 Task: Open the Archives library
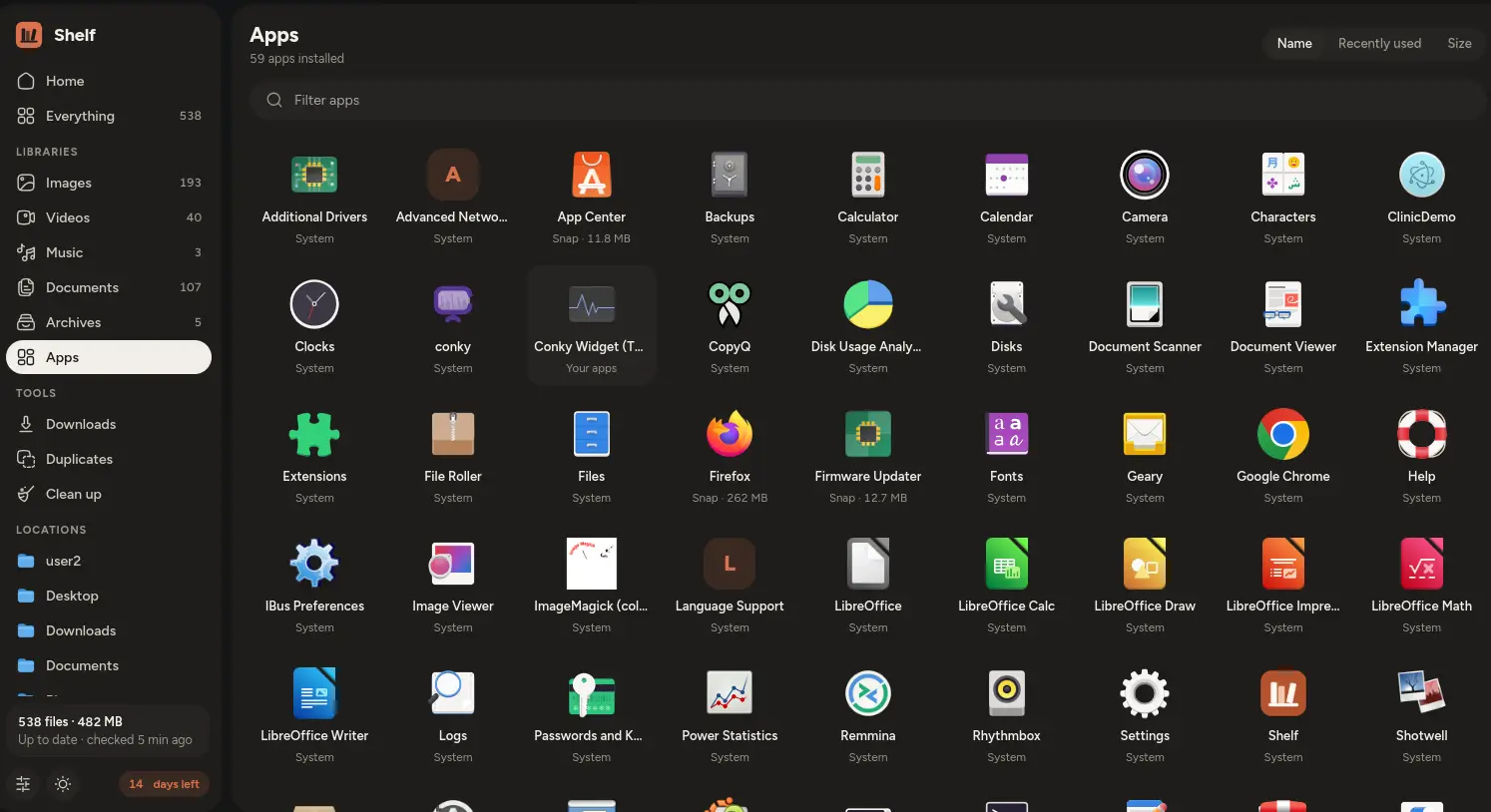point(109,322)
